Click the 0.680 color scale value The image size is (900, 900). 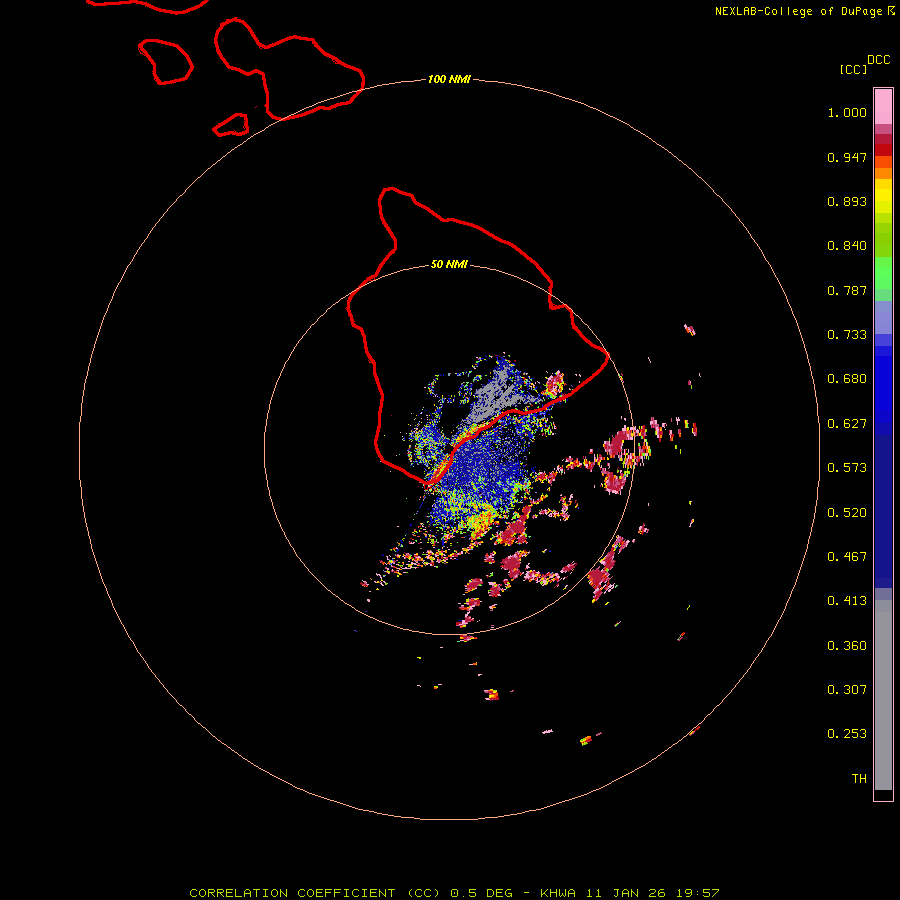847,379
